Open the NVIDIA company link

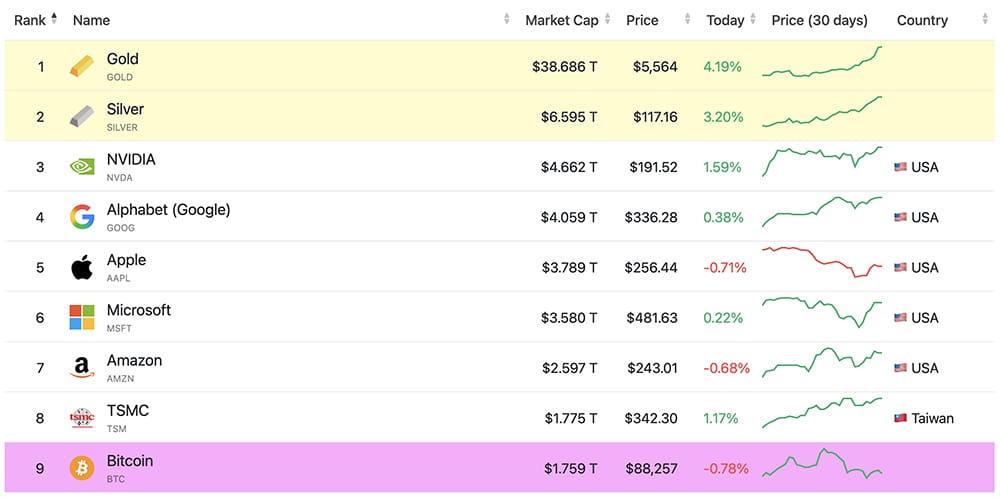pyautogui.click(x=131, y=160)
